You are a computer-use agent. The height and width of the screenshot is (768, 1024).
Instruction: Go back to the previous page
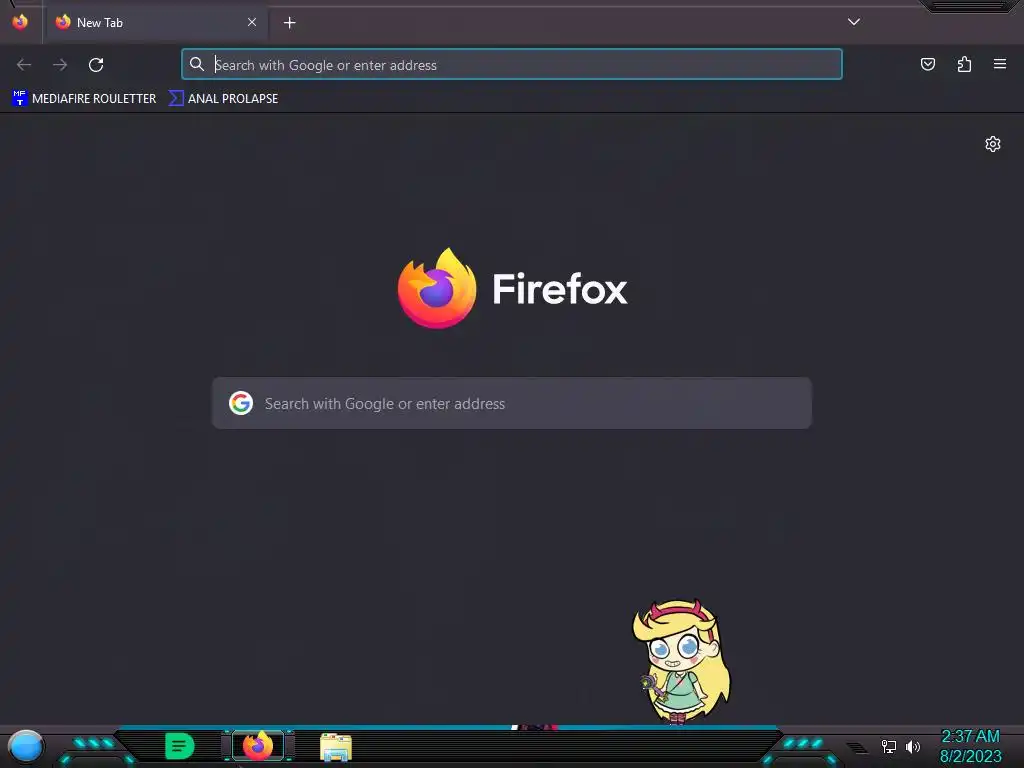[x=24, y=65]
